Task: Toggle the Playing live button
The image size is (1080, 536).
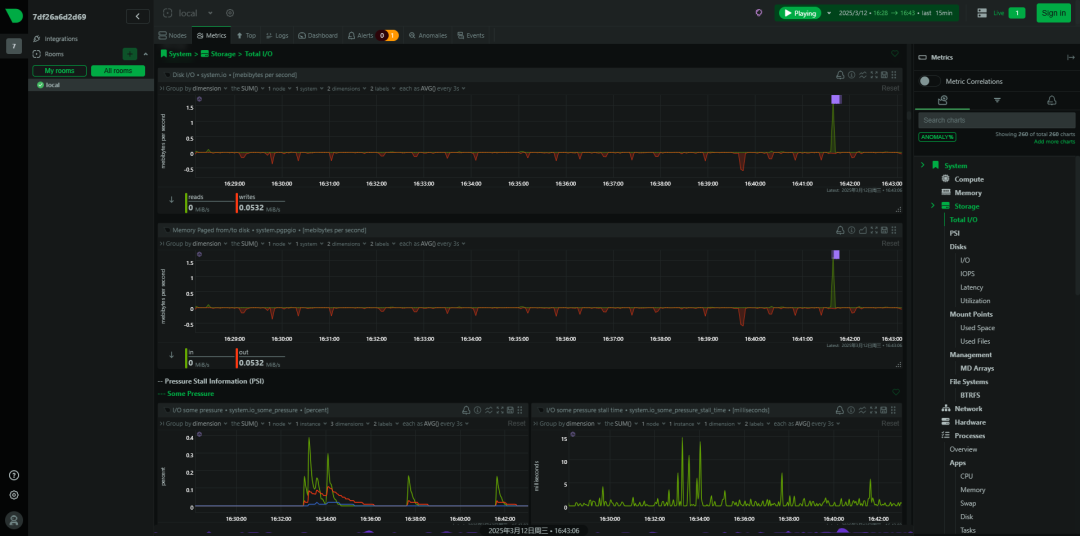Action: point(800,13)
